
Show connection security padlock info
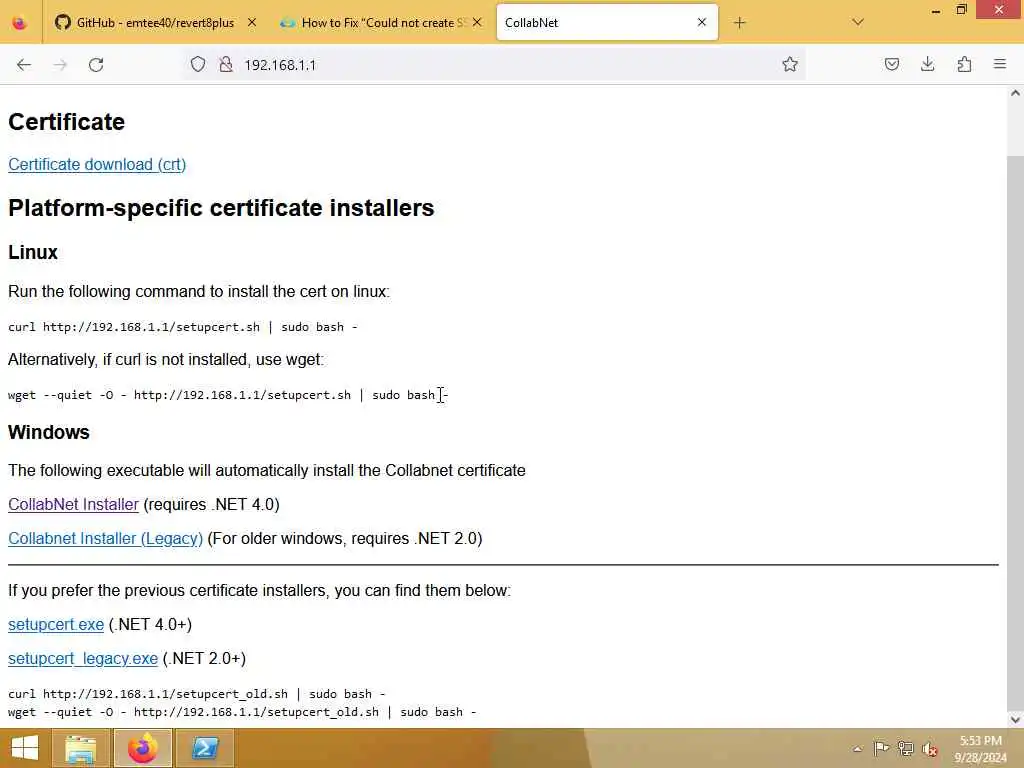tap(226, 65)
